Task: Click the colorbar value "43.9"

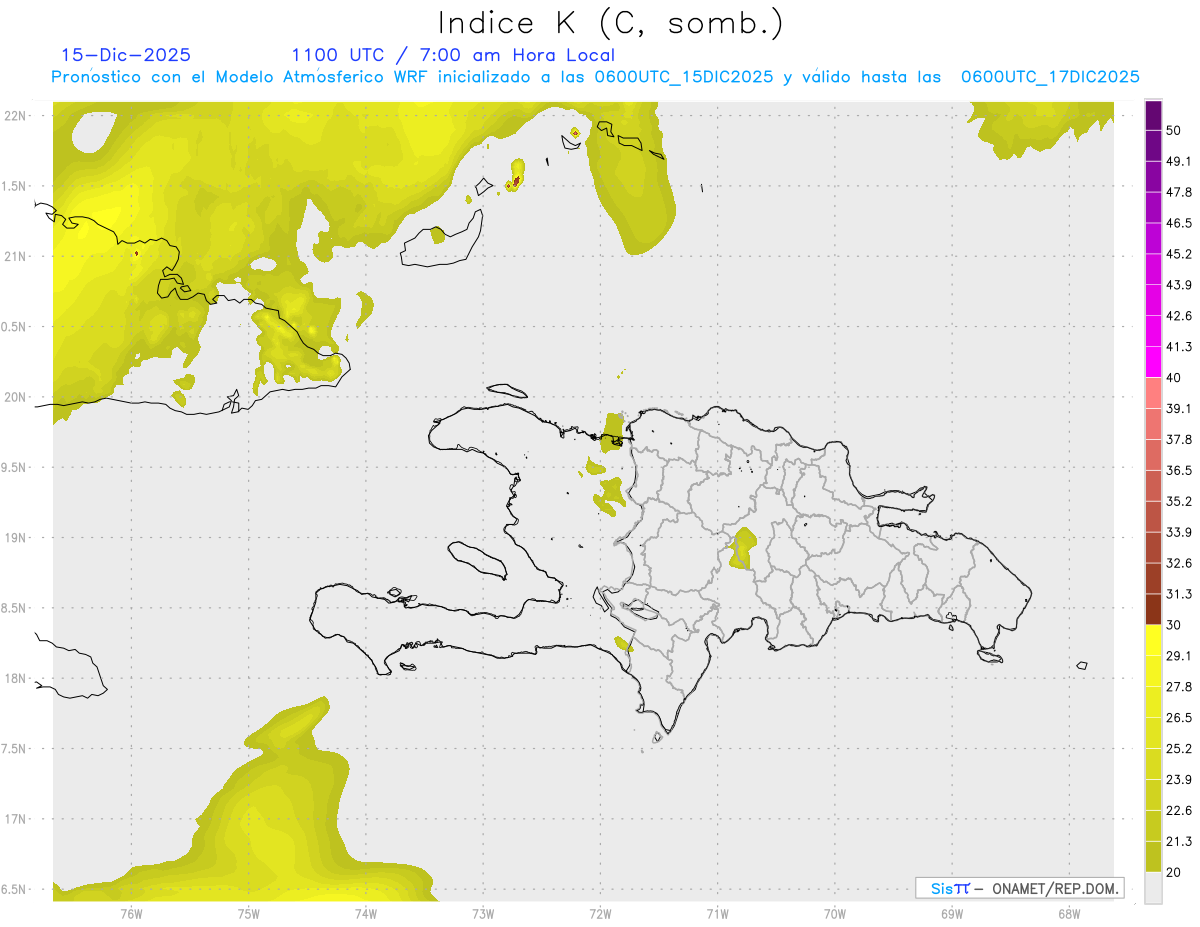Action: 1179,285
